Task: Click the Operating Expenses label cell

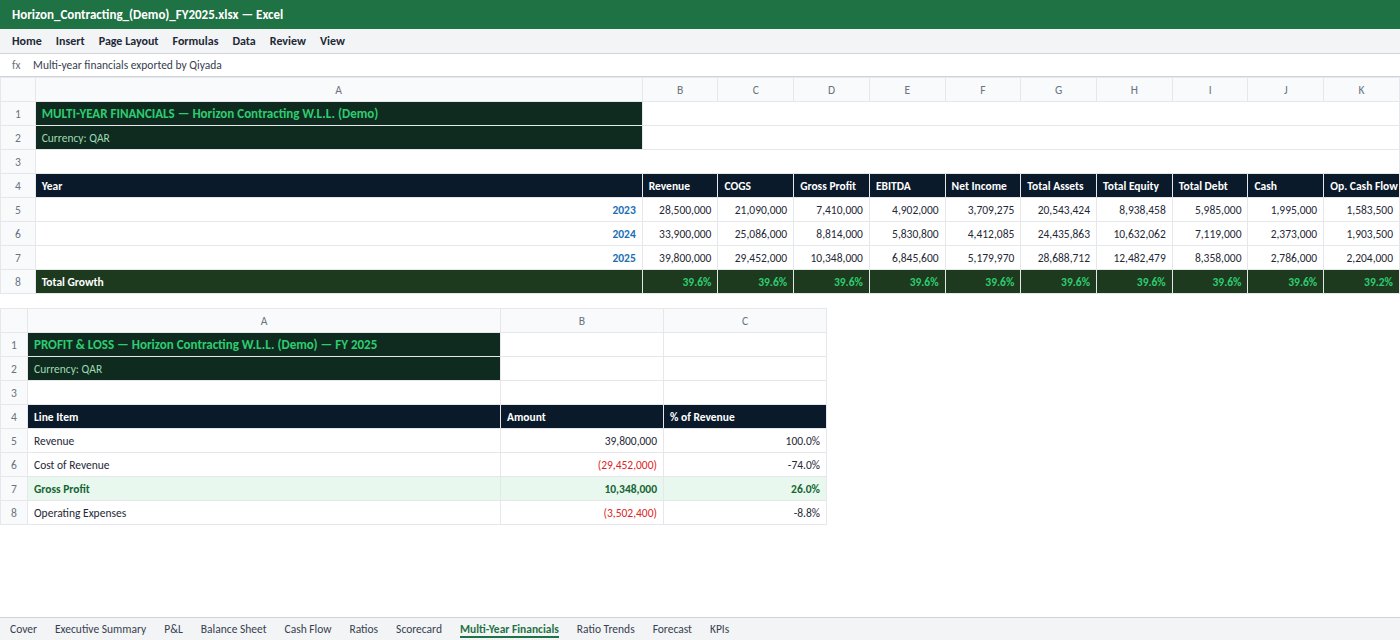Action: [x=264, y=513]
